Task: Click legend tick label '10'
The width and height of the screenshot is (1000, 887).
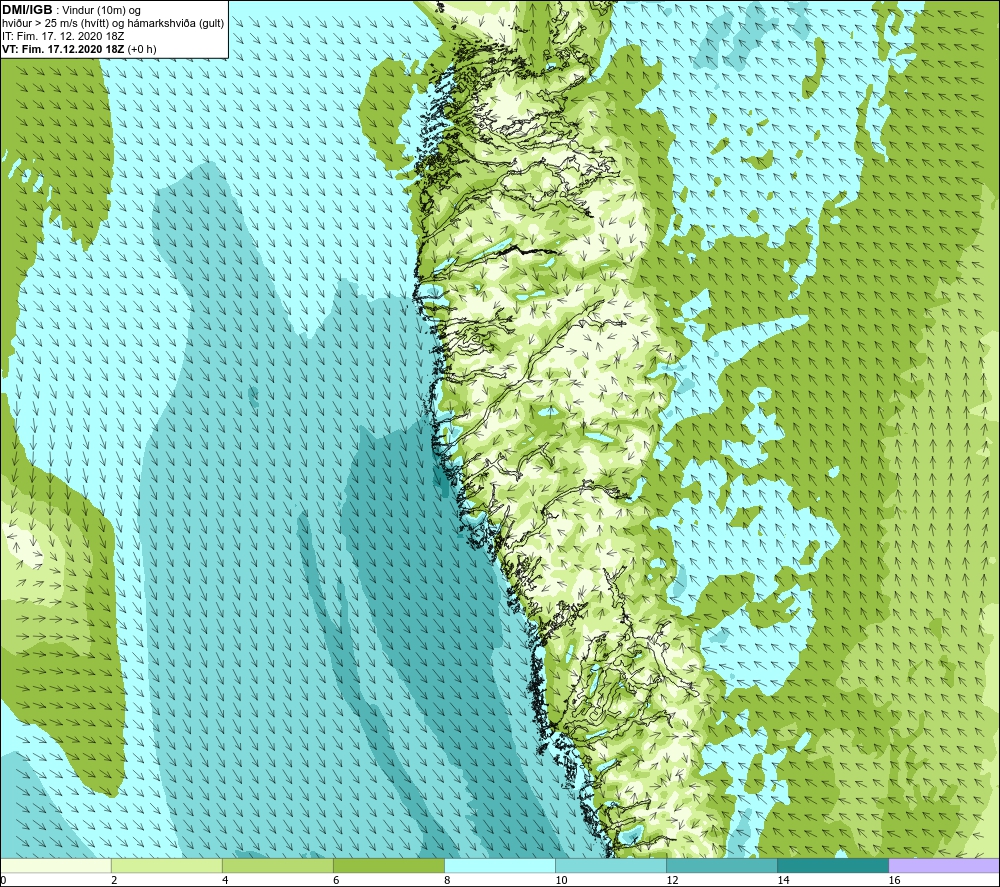Action: click(561, 880)
